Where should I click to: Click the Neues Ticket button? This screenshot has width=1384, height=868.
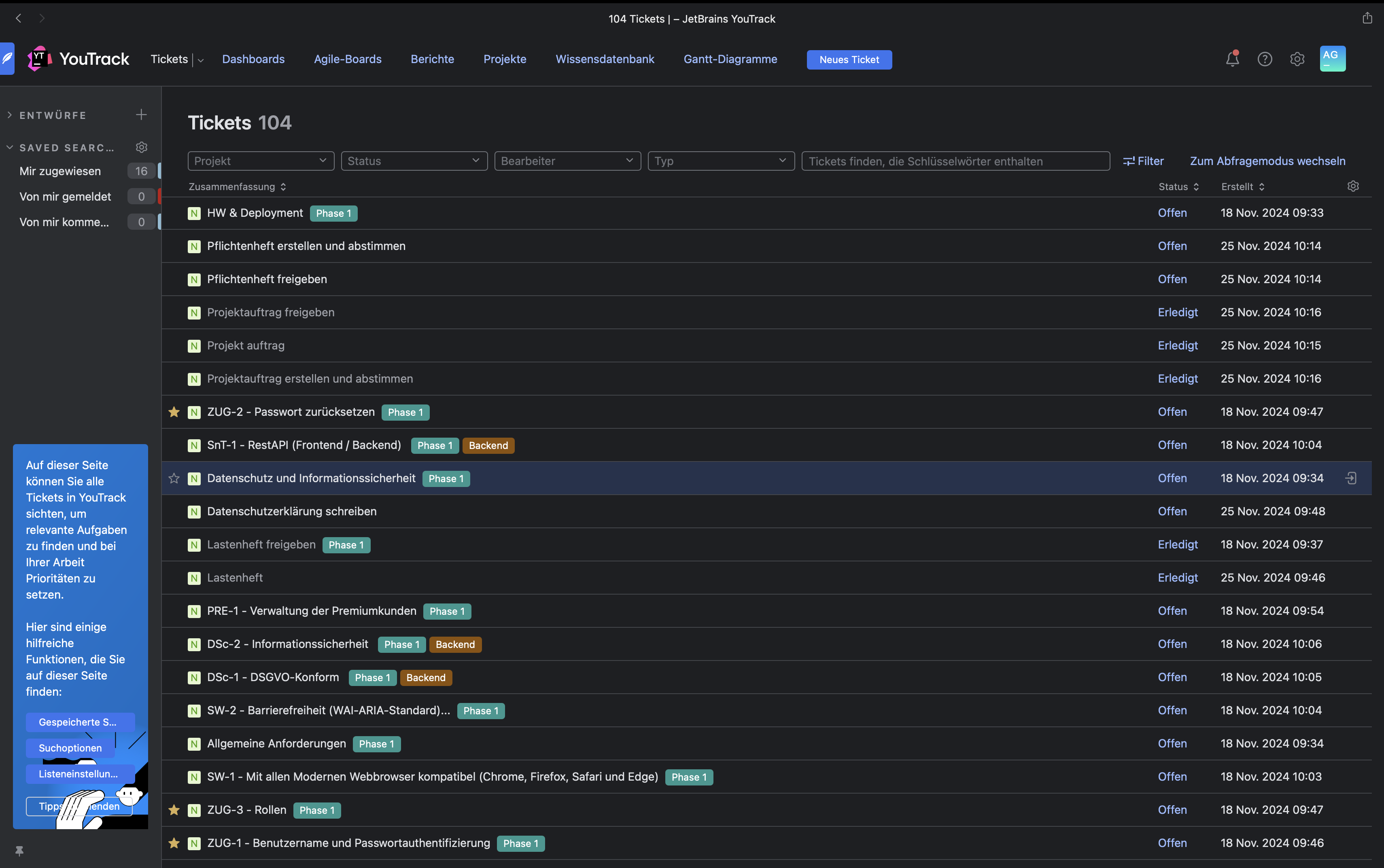849,60
